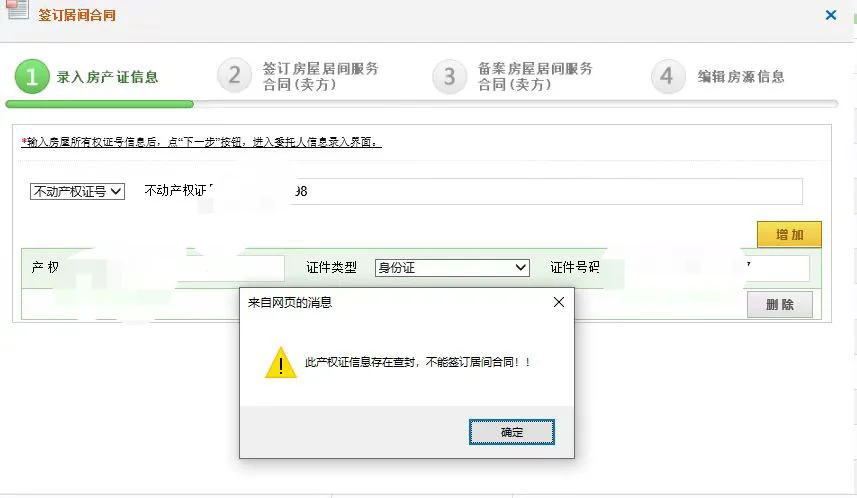Click the yellow warning triangle icon

pos(280,363)
